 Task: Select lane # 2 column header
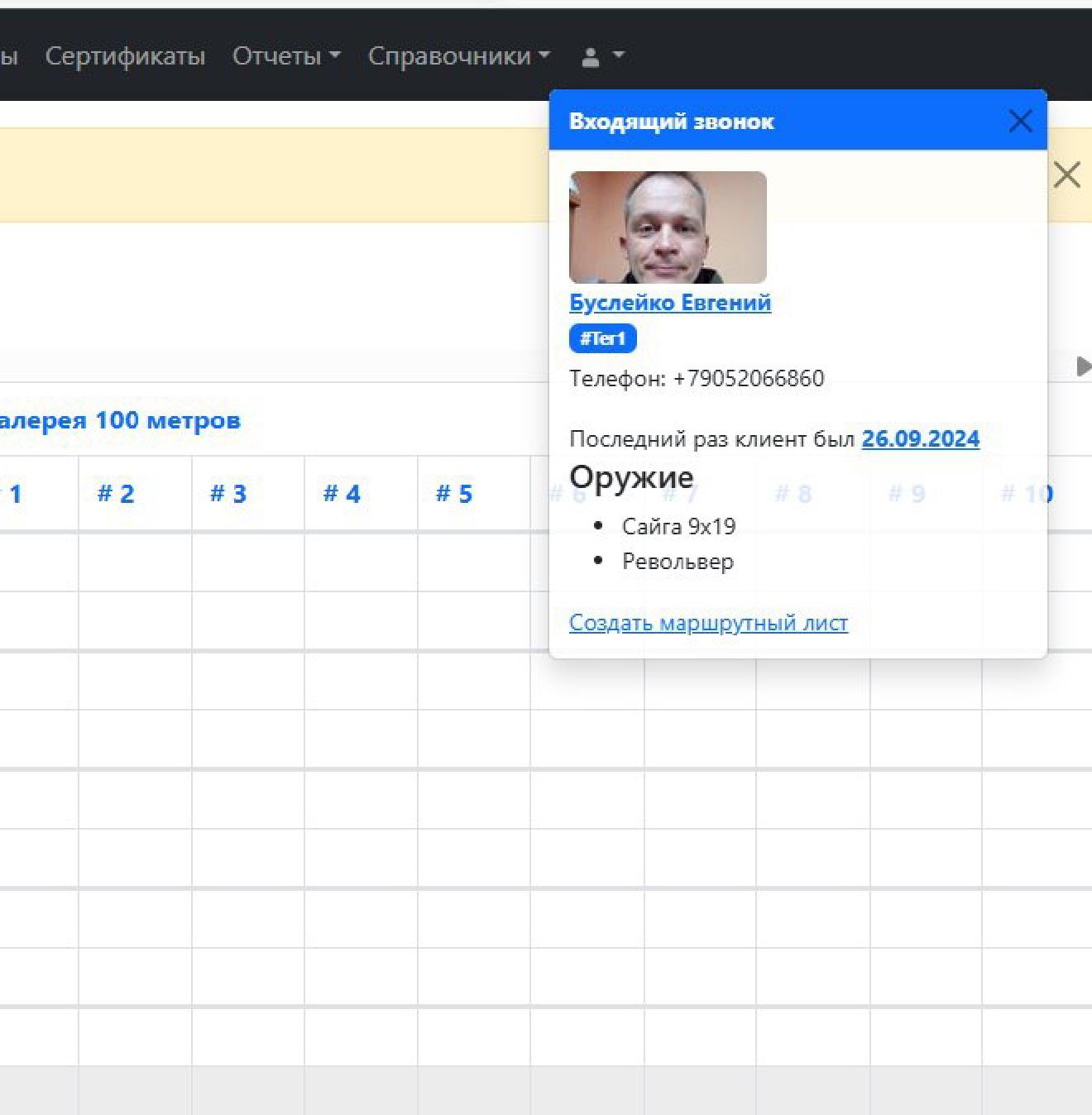click(x=116, y=494)
